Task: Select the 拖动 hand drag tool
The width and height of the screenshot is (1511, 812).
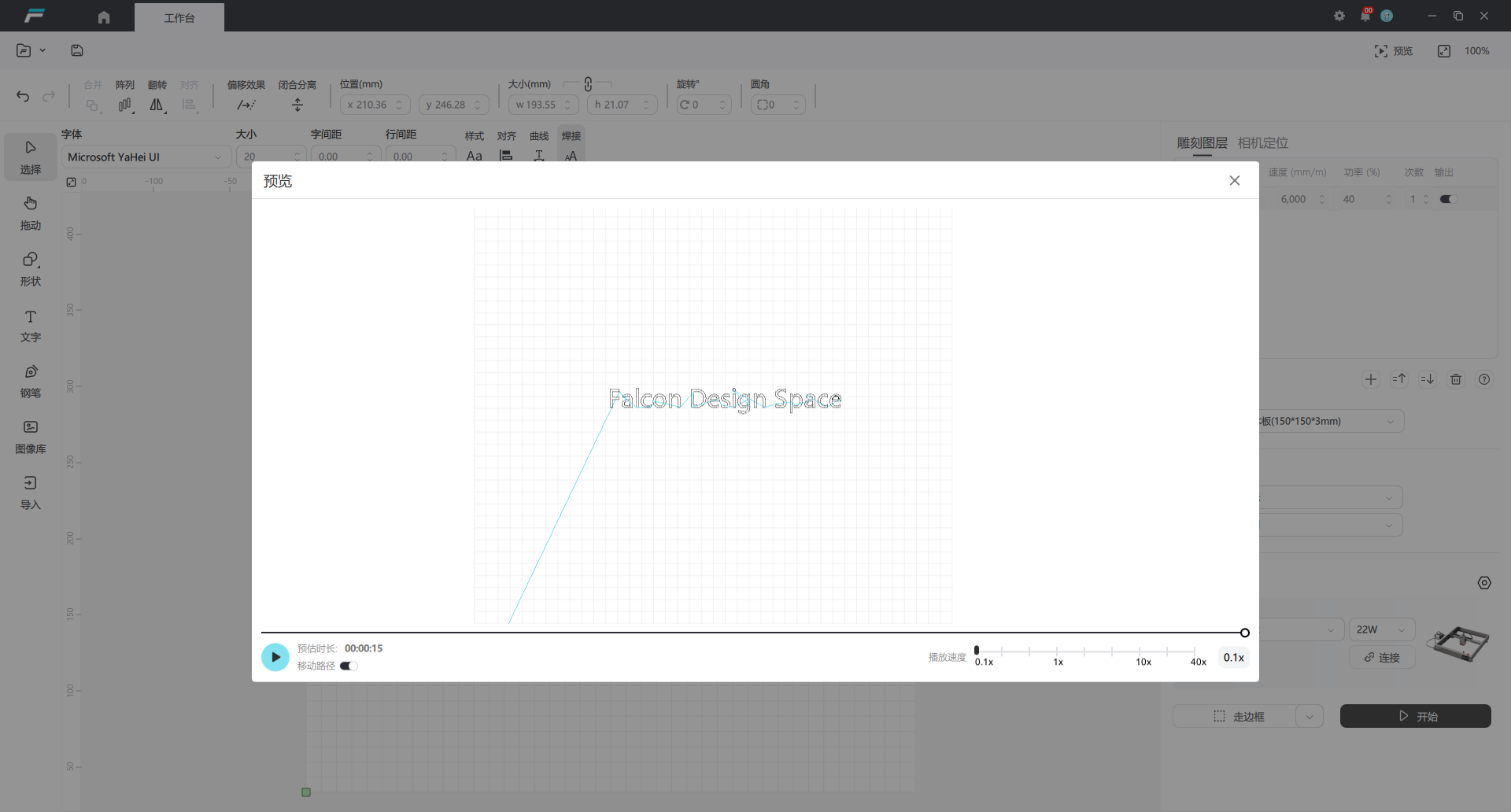Action: (31, 213)
